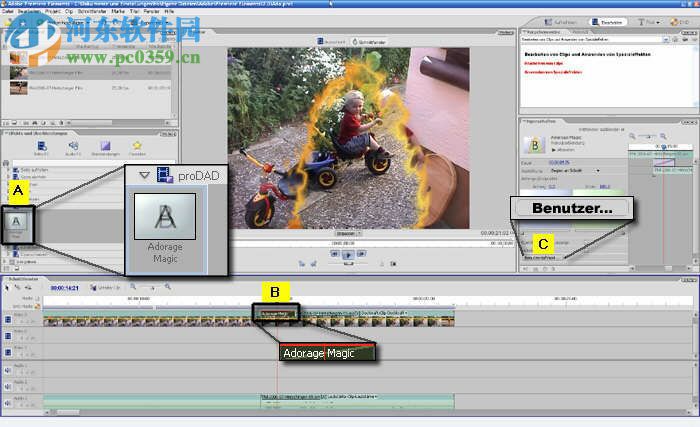Select the Audio FX effects icon
Image resolution: width=700 pixels, height=427 pixels.
(x=73, y=147)
